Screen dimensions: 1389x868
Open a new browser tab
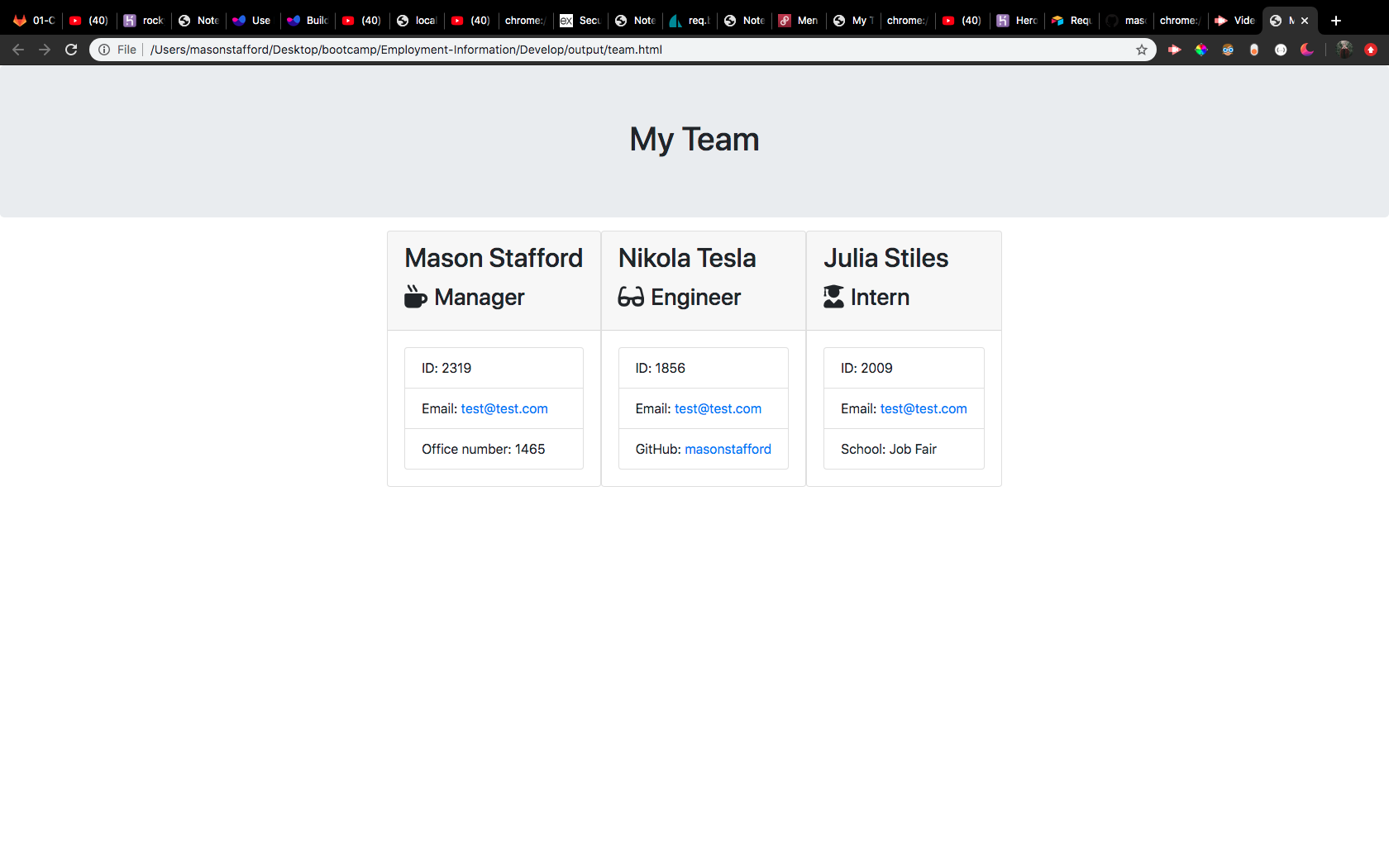point(1335,20)
